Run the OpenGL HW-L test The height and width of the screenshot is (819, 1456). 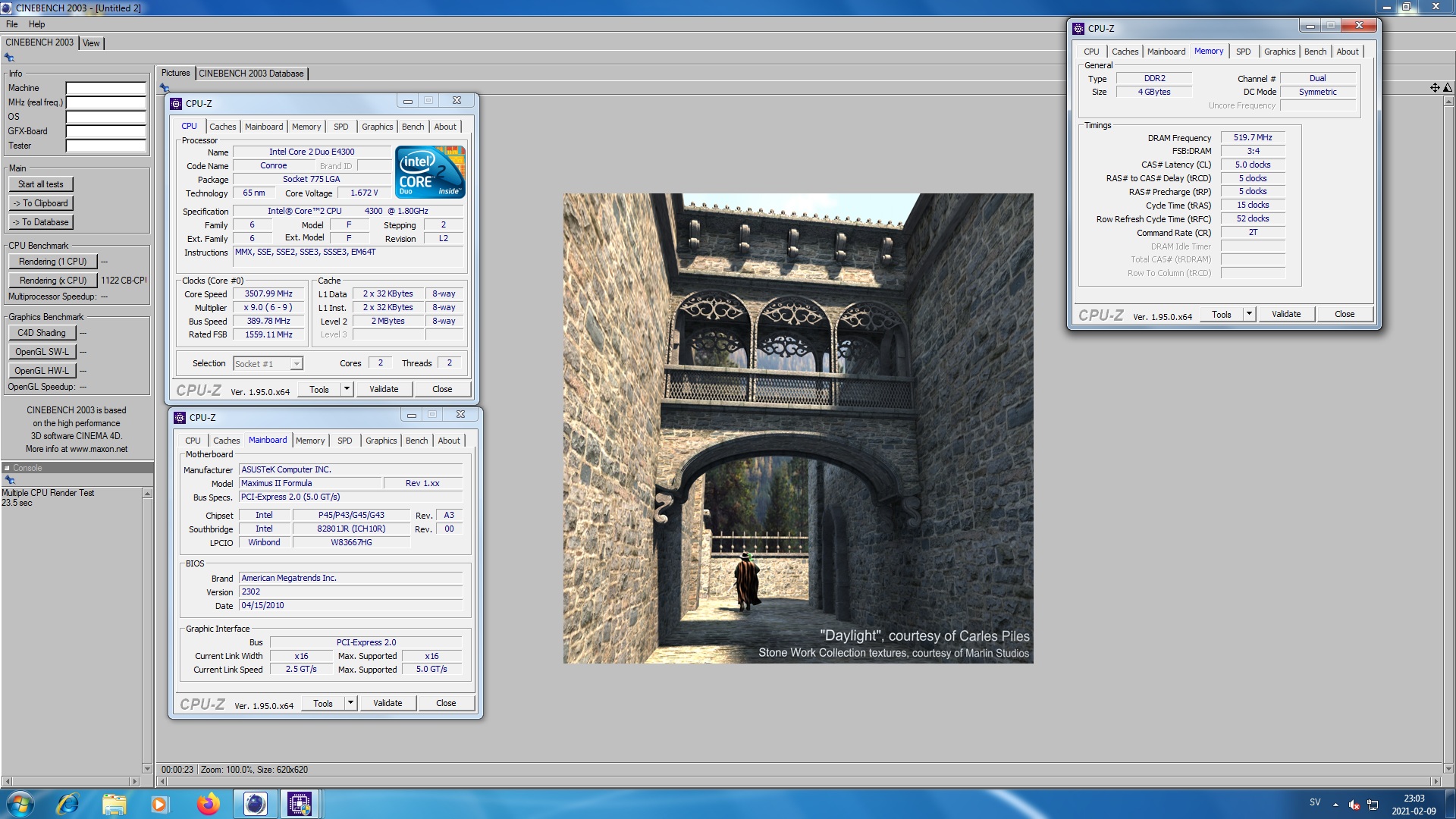(42, 371)
